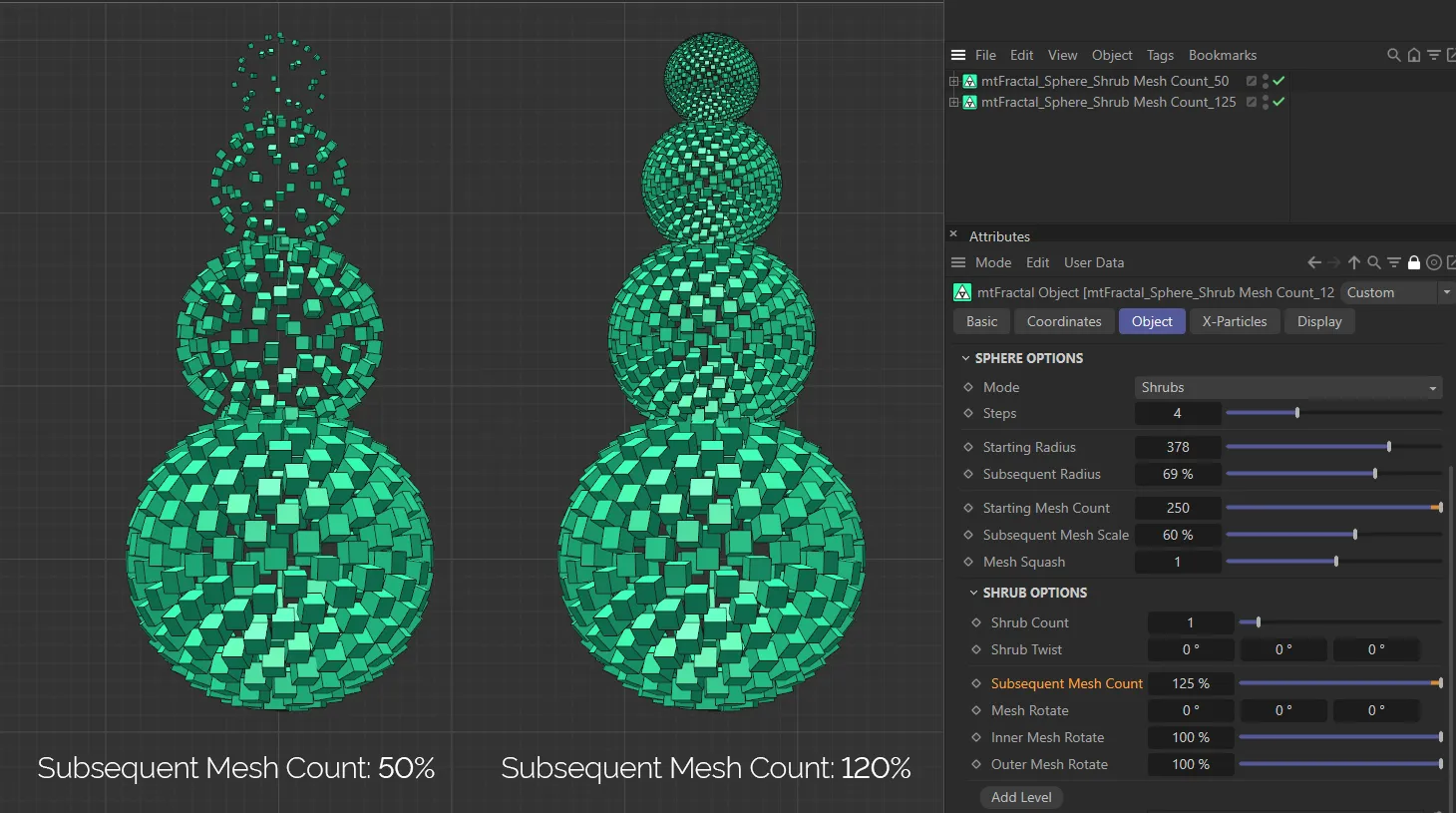
Task: Switch to the X-Particles tab
Action: 1235,321
